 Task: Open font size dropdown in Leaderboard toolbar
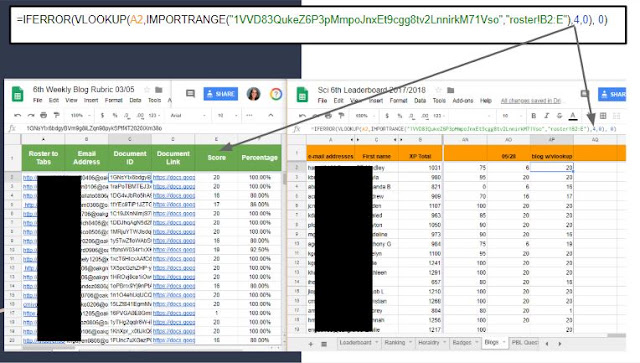tap(512, 116)
